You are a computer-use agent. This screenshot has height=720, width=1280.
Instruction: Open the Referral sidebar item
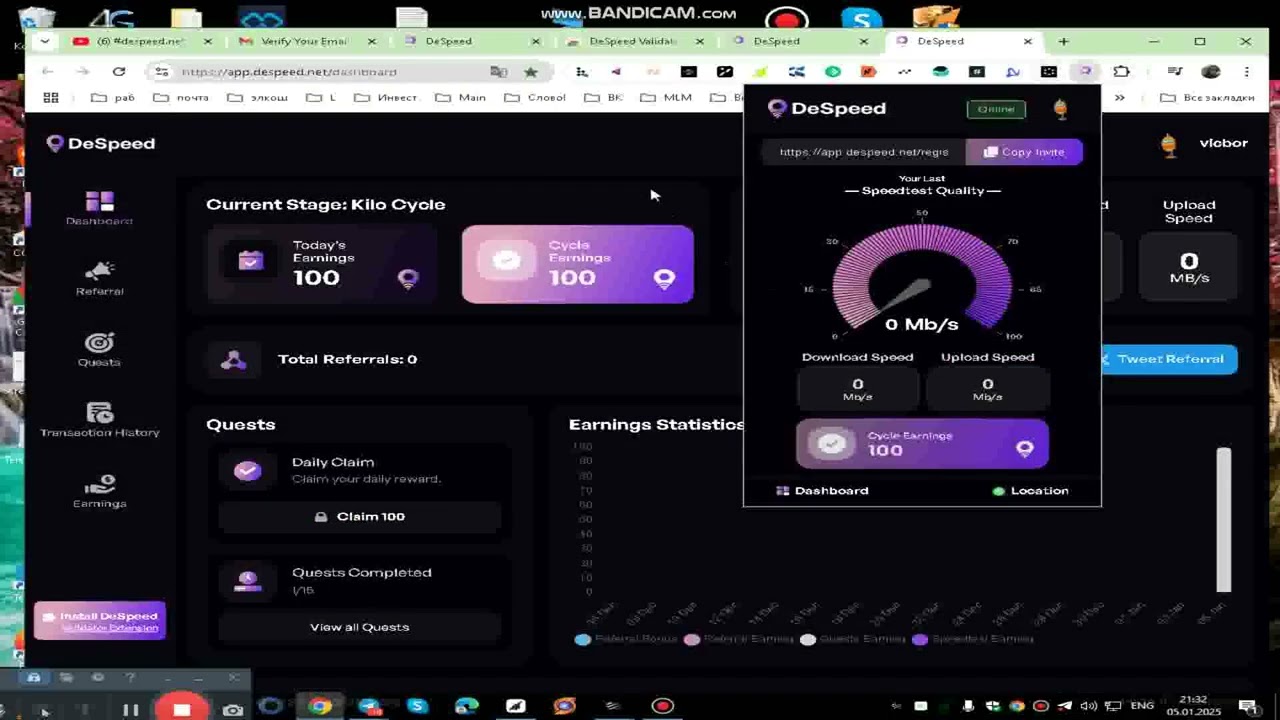coord(99,279)
